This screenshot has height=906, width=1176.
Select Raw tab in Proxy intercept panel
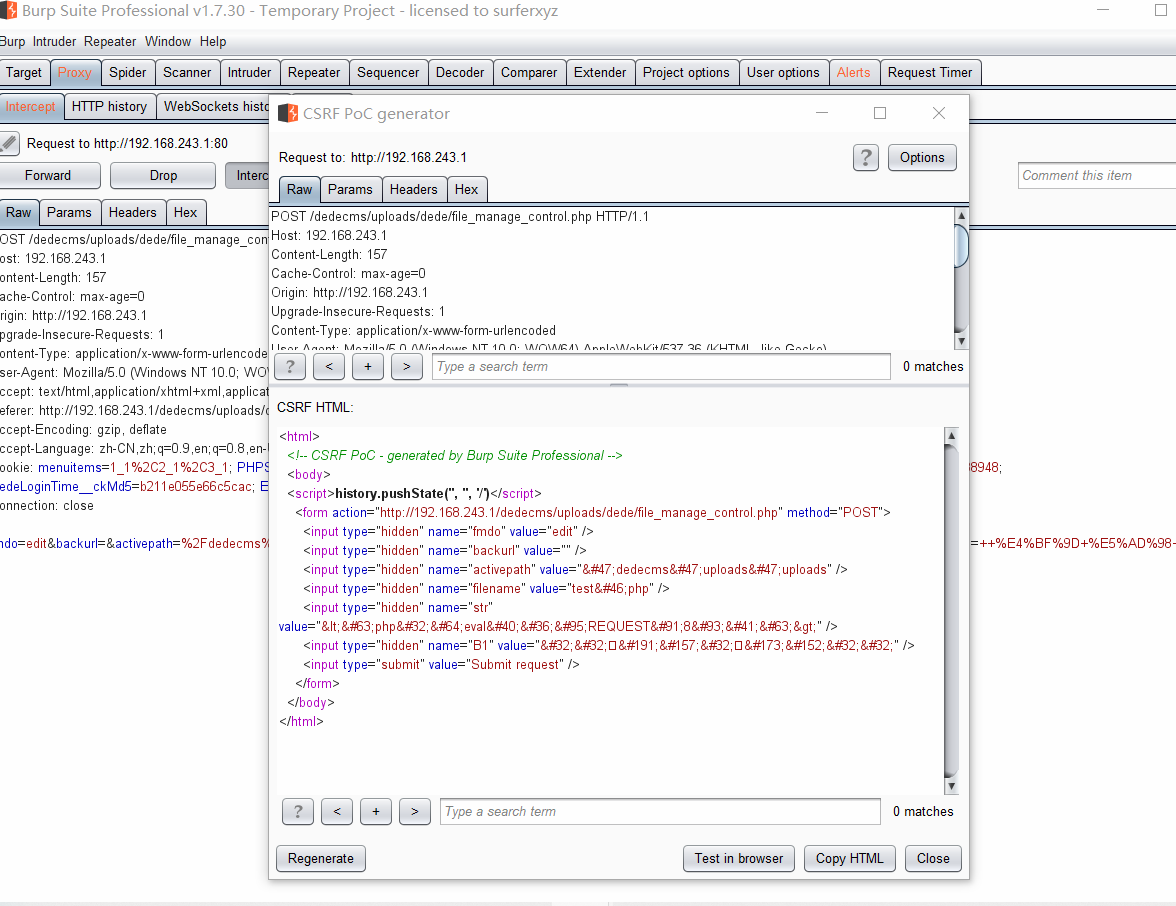(19, 212)
